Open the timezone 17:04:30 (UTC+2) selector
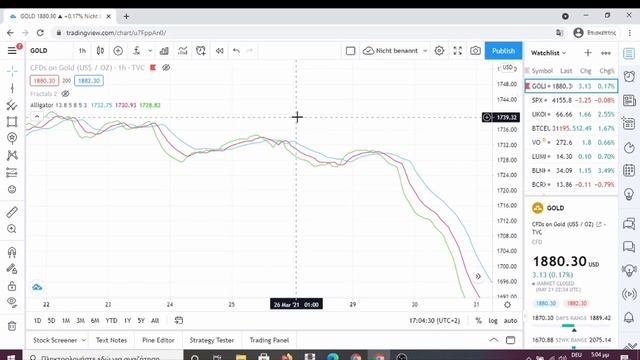The width and height of the screenshot is (640, 360). click(434, 321)
